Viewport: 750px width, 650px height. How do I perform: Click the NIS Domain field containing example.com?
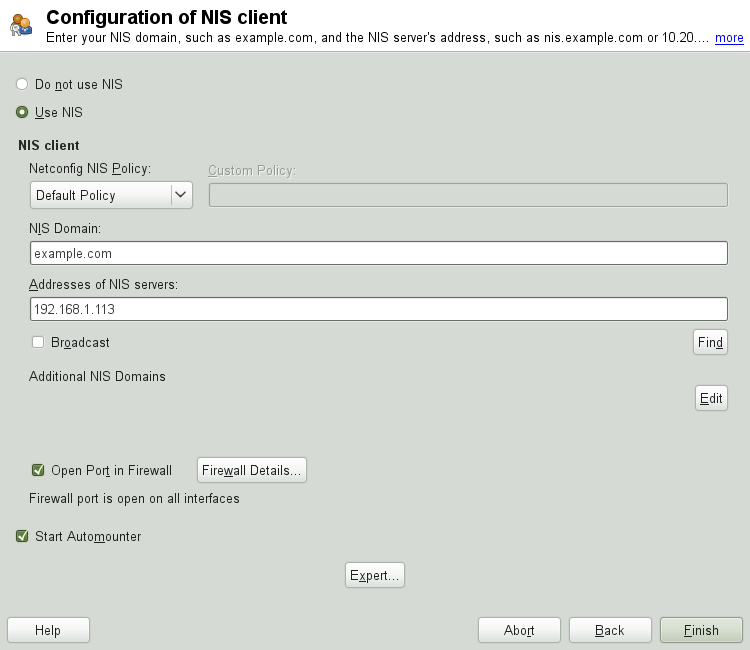[379, 253]
